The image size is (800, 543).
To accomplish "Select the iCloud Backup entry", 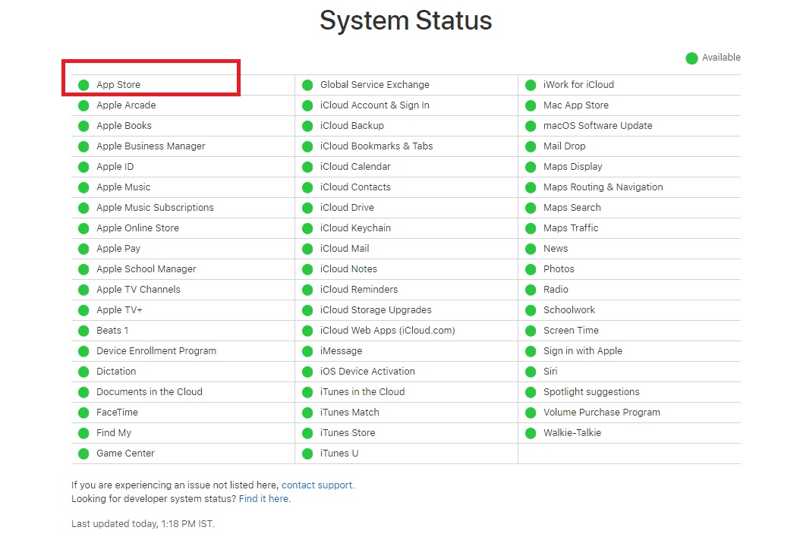I will [352, 126].
